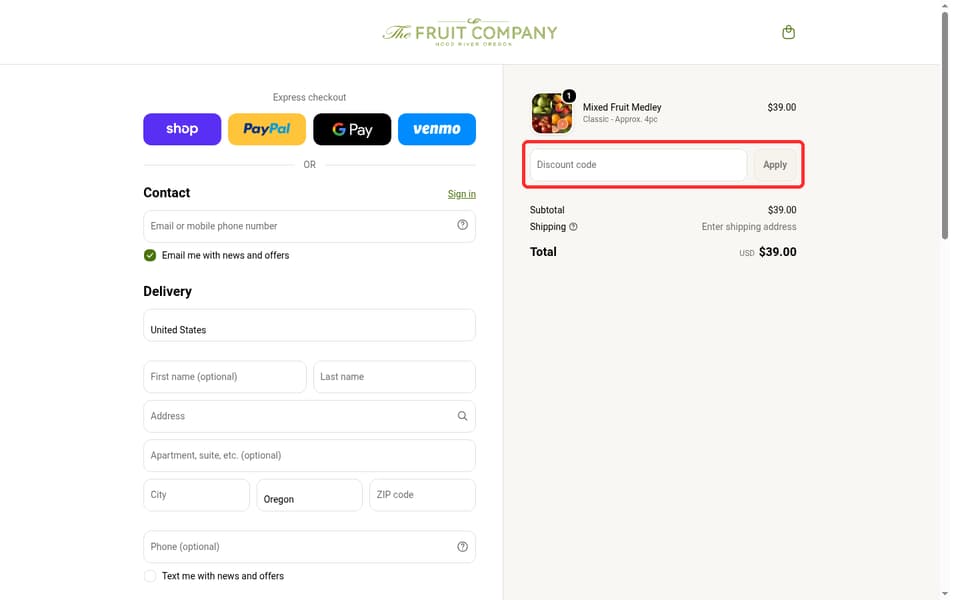Open the shopping bag cart icon
The image size is (960, 600).
click(x=788, y=32)
